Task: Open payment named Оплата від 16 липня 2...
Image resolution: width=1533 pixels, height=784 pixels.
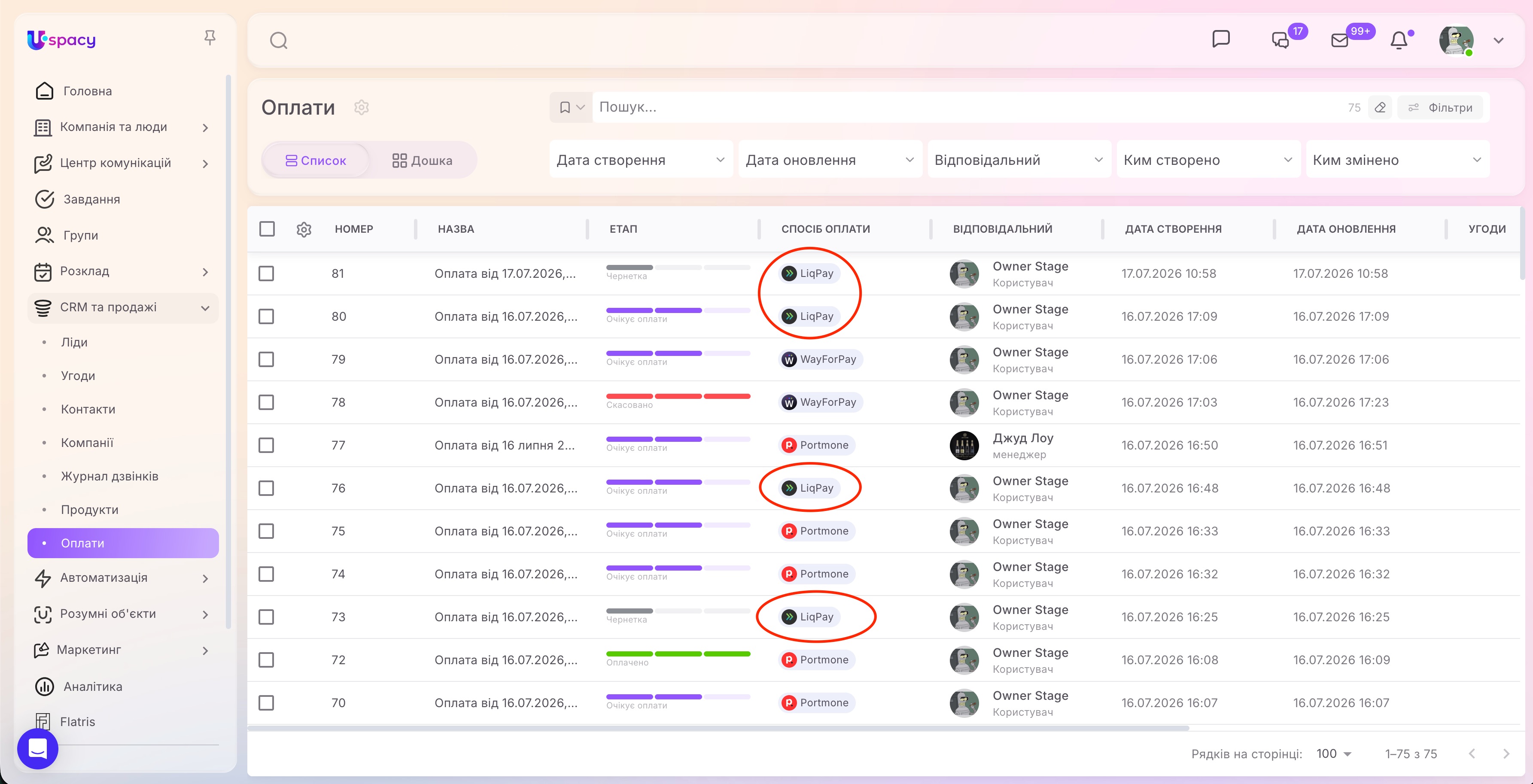Action: 504,445
